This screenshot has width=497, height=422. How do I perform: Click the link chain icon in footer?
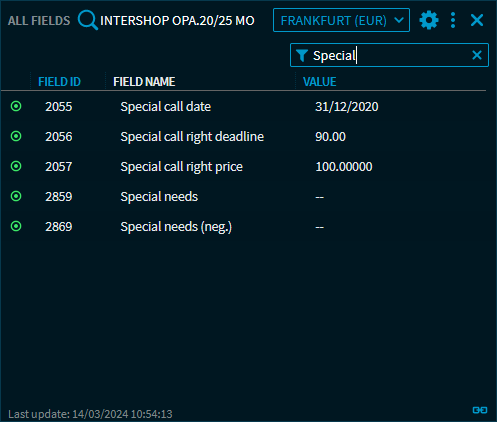(x=480, y=410)
